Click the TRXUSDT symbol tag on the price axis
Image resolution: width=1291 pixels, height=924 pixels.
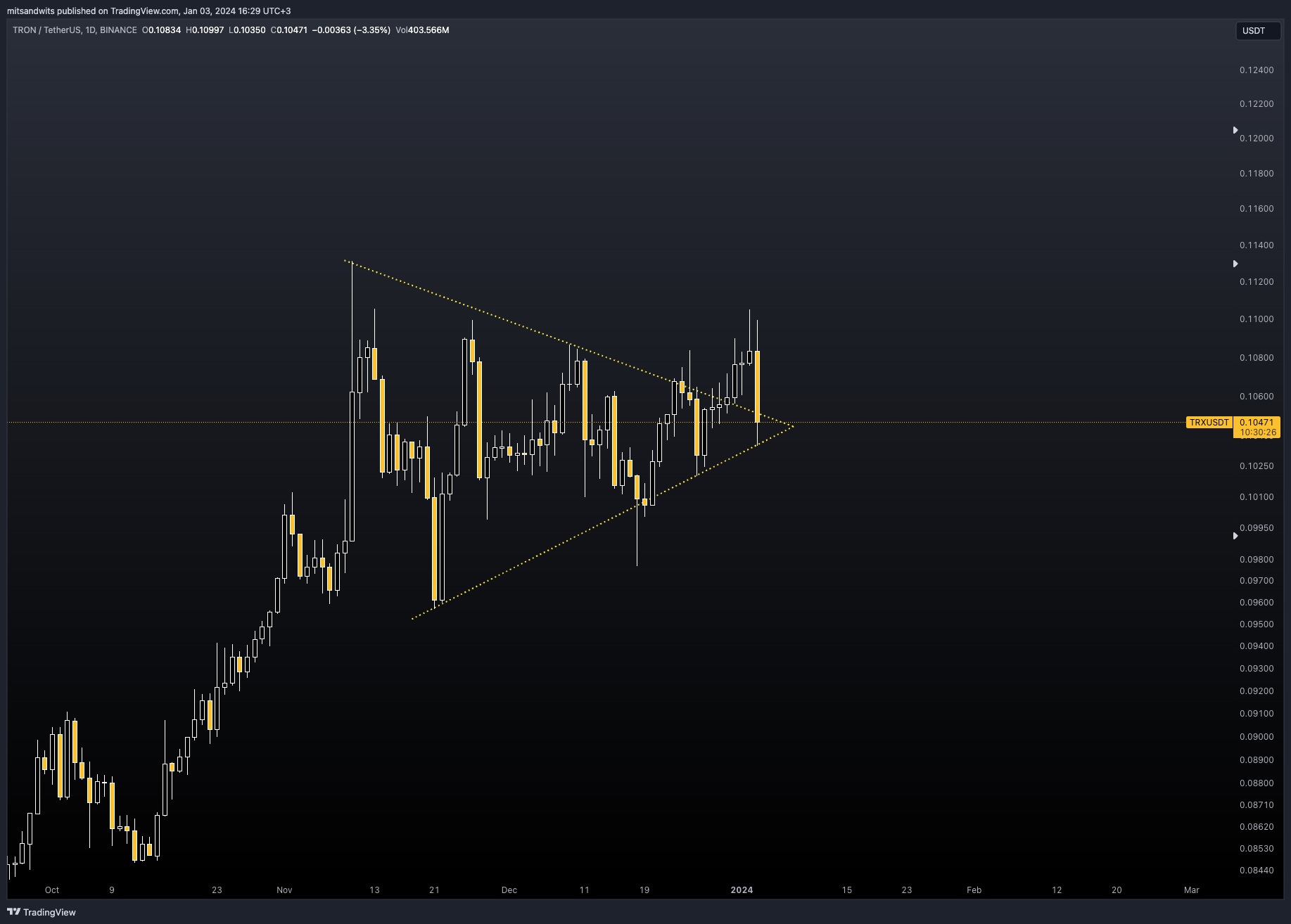tap(1209, 423)
